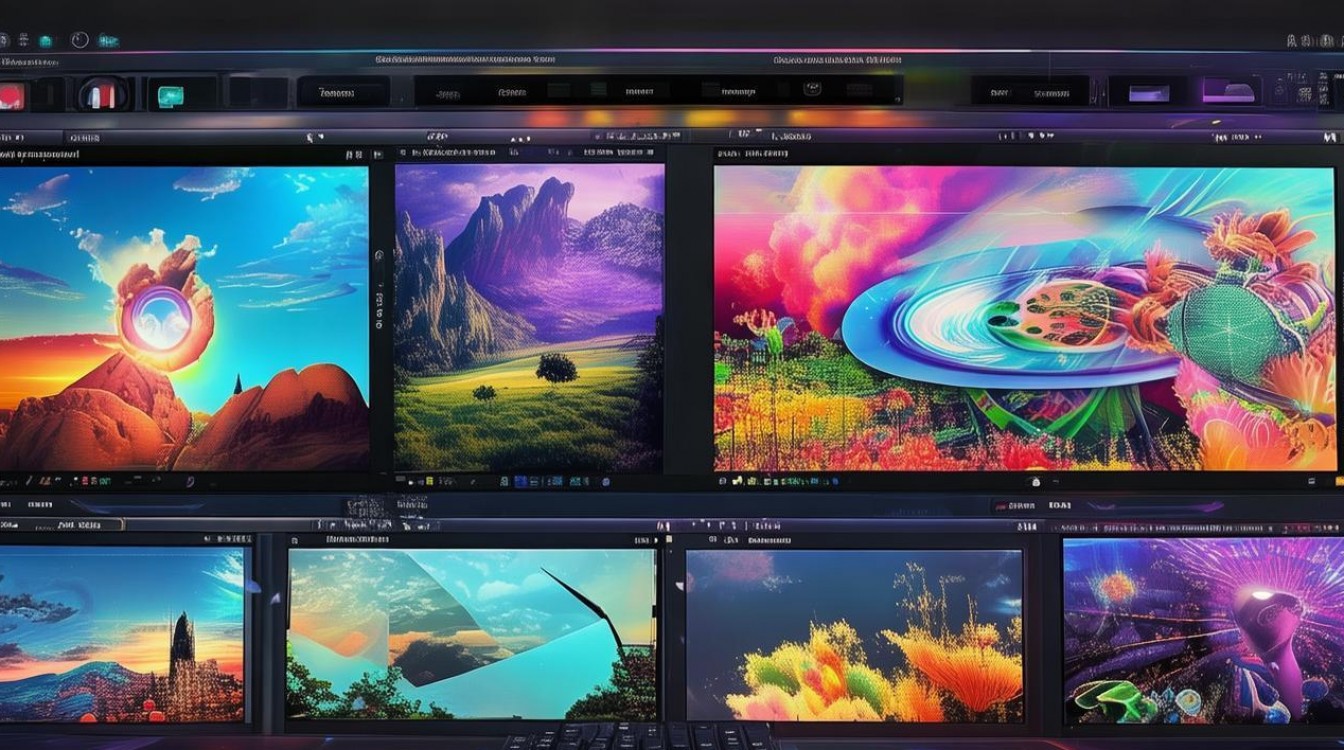Click the teal icon right of the clock
The height and width of the screenshot is (750, 1344).
pyautogui.click(x=108, y=41)
